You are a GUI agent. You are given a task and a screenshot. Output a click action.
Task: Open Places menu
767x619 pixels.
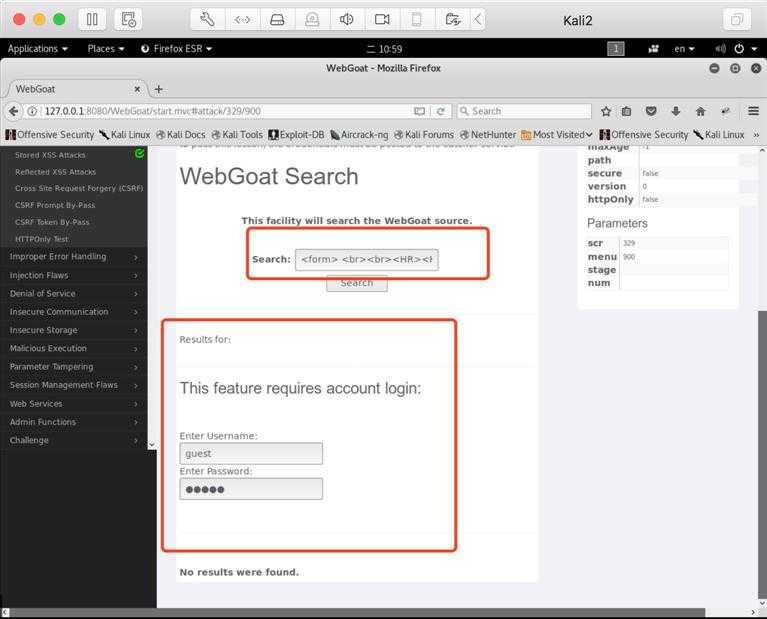106,48
